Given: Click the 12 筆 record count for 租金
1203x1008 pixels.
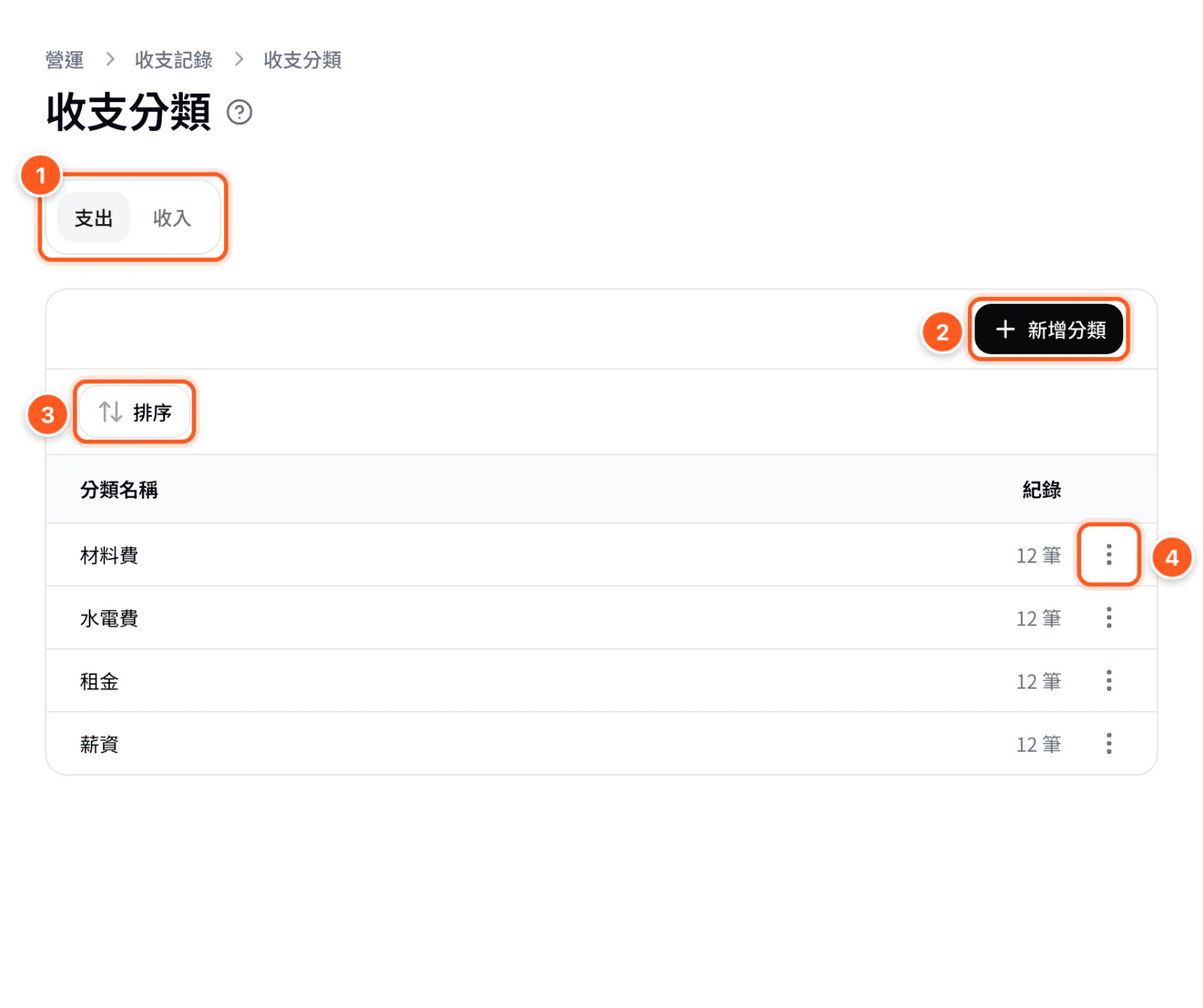Looking at the screenshot, I should click(1038, 682).
